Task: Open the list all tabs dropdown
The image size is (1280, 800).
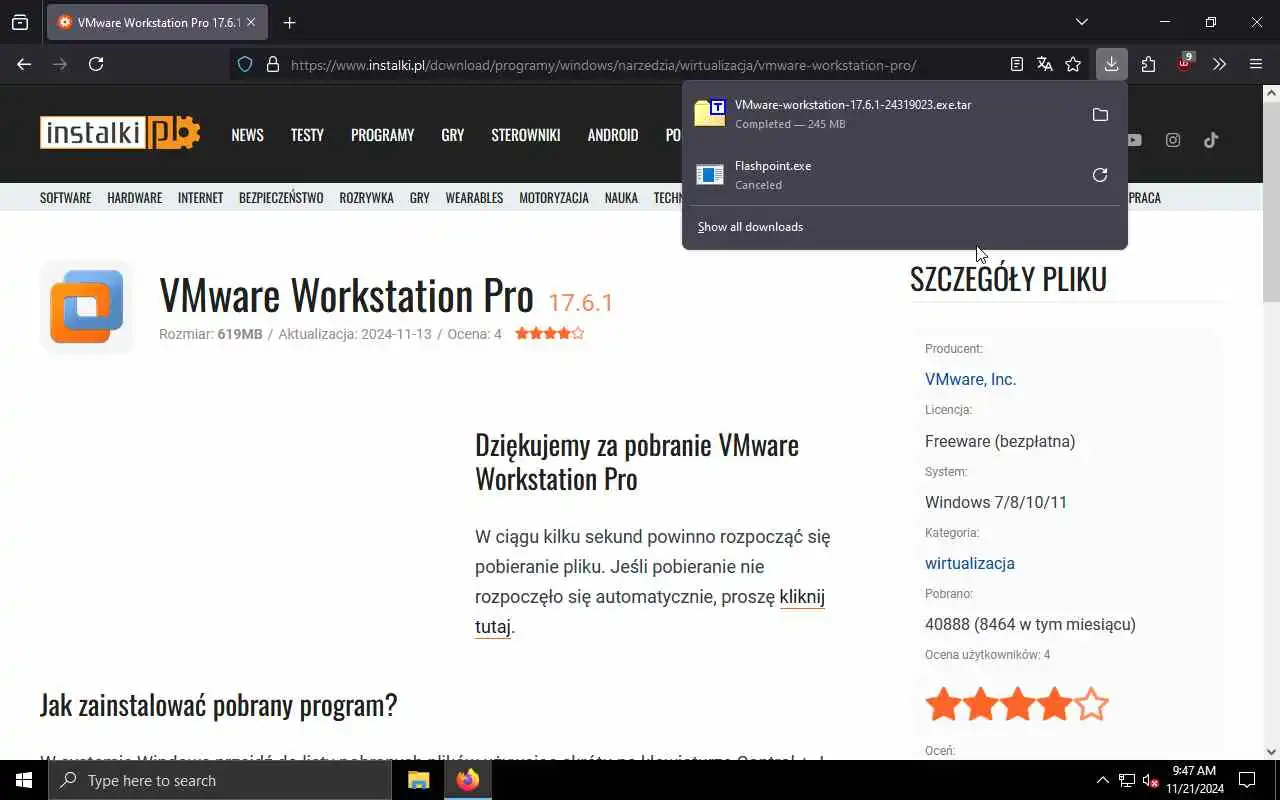Action: click(1081, 22)
